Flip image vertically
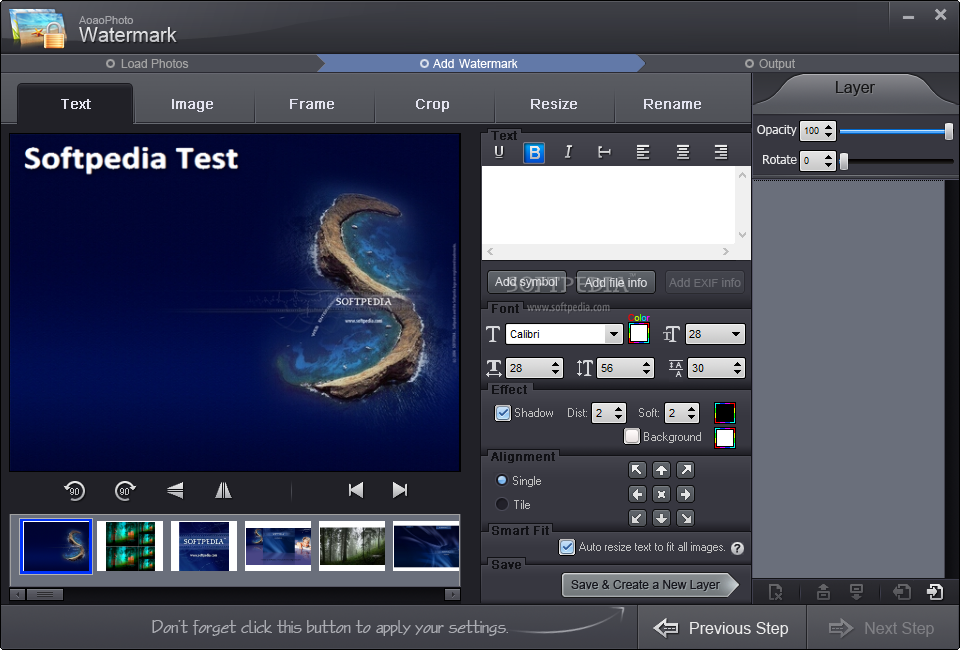This screenshot has width=960, height=650. coord(175,490)
